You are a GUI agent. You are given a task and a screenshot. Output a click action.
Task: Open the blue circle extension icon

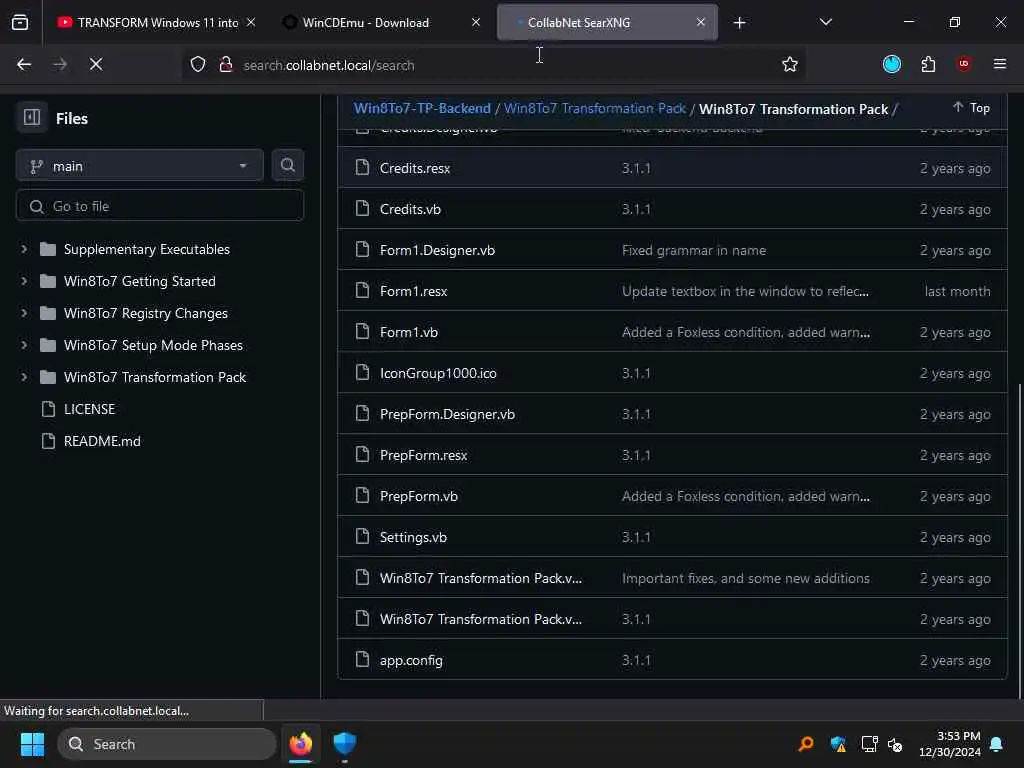click(x=891, y=64)
